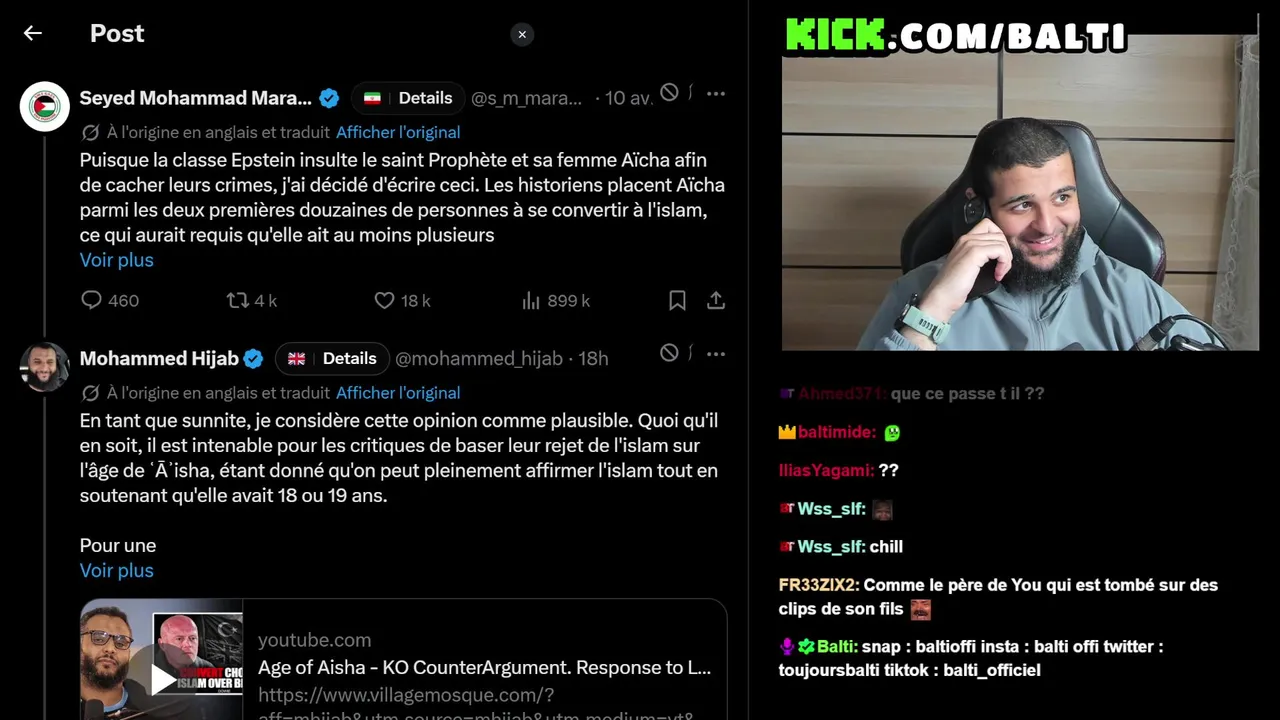1280x720 pixels.
Task: Bookmark Seyed Mohammad's post
Action: click(677, 300)
